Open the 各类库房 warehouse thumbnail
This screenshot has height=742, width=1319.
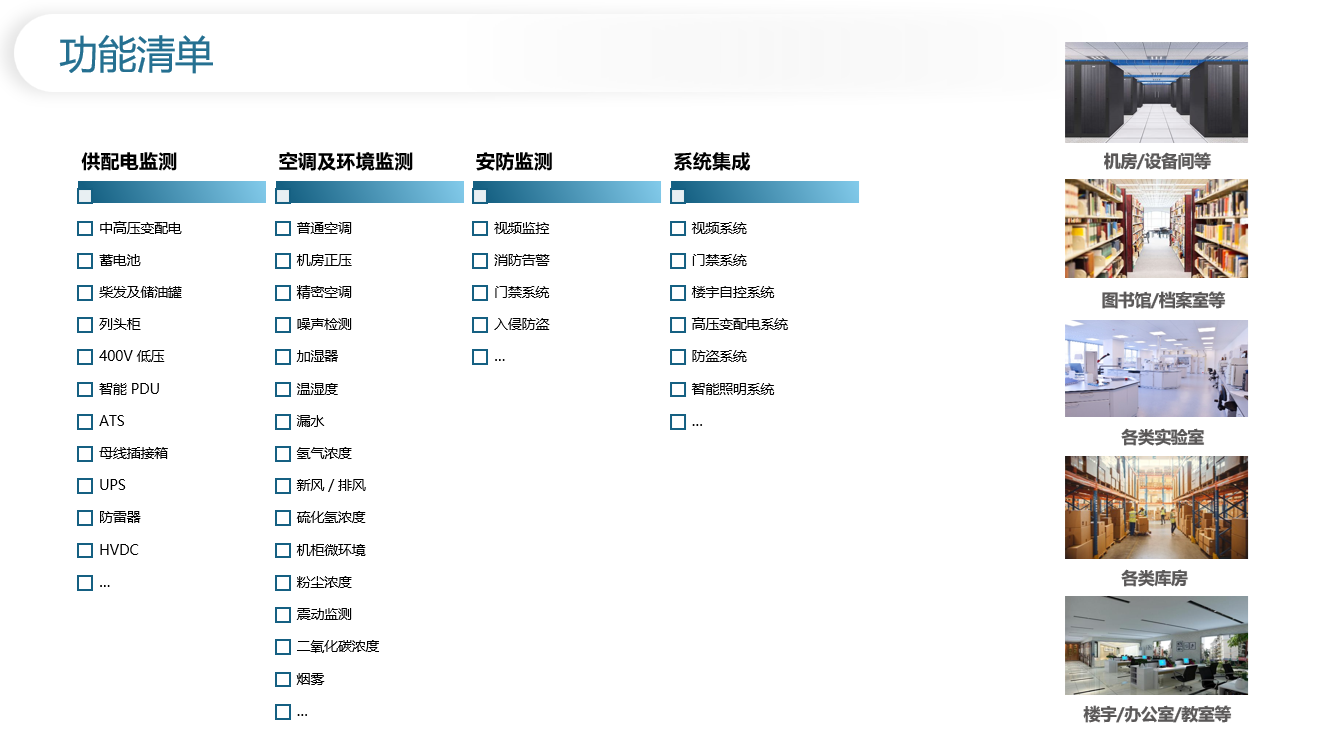[x=1156, y=507]
